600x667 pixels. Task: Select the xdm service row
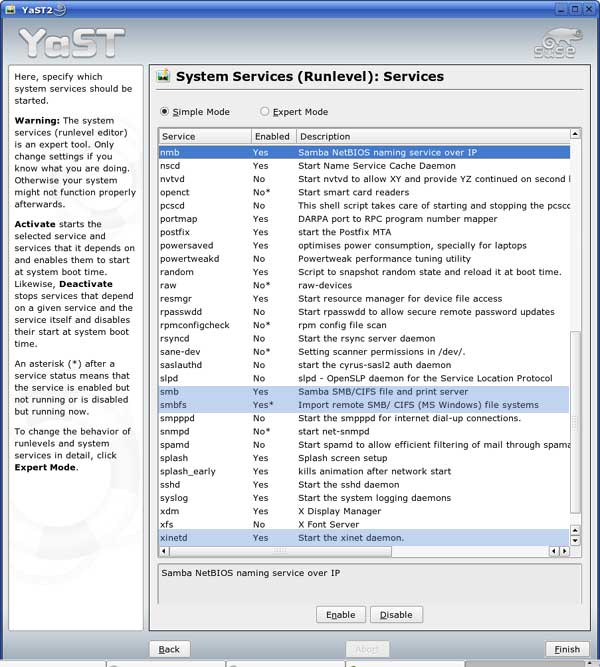[x=364, y=511]
